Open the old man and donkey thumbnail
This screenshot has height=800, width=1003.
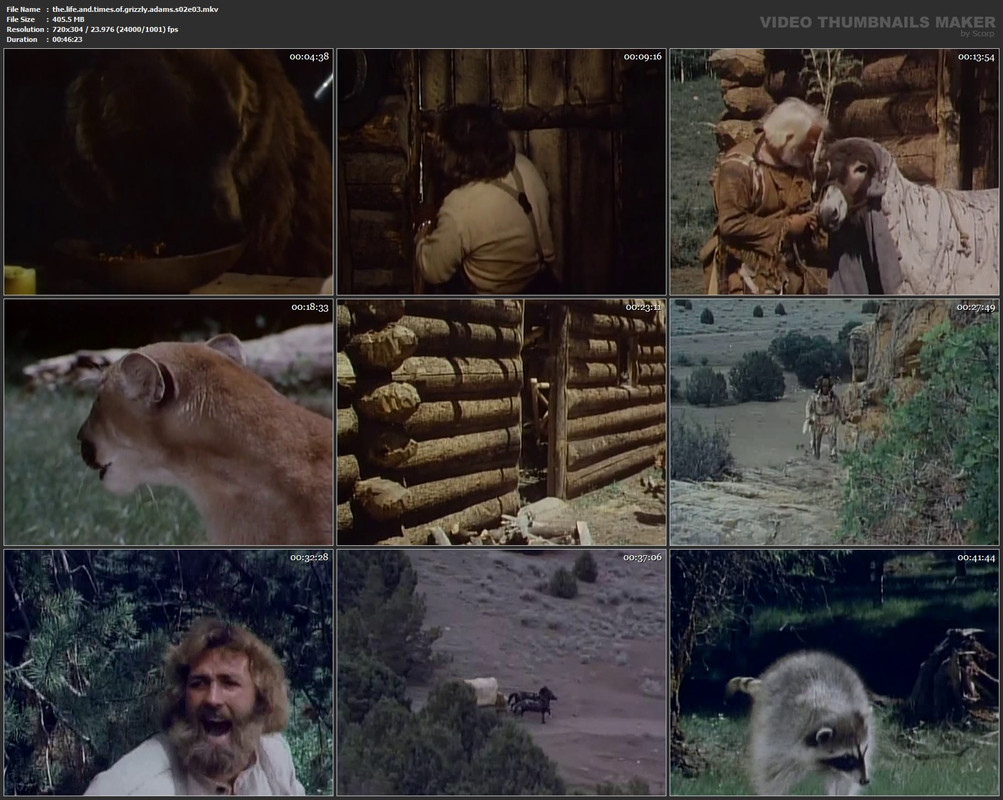click(834, 172)
